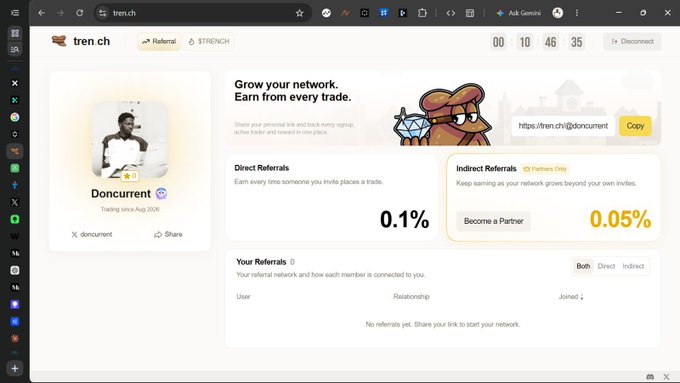Click the Doncurrent profile photo
Screen dimensions: 680x383
click(x=130, y=140)
